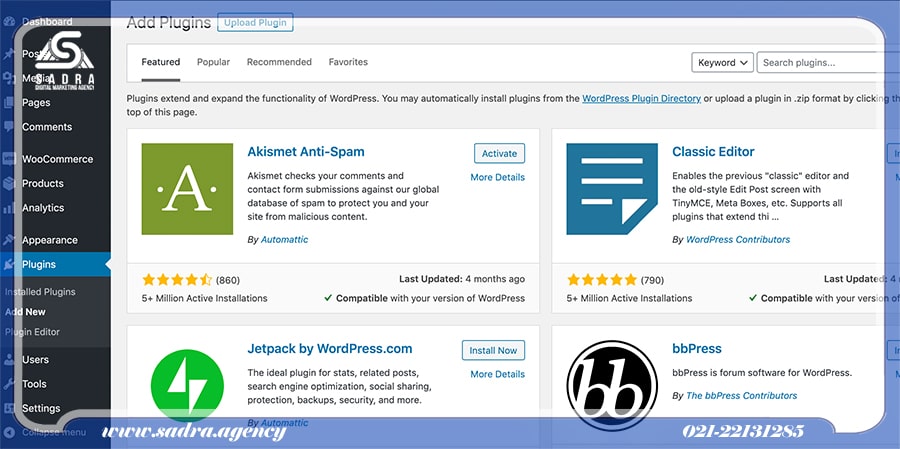Open the Appearance menu

click(x=50, y=240)
